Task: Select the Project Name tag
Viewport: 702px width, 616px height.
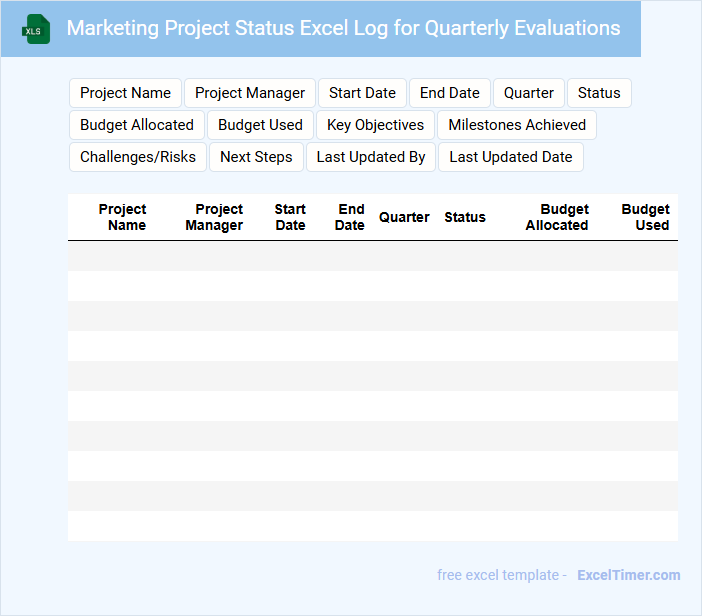Action: (125, 93)
